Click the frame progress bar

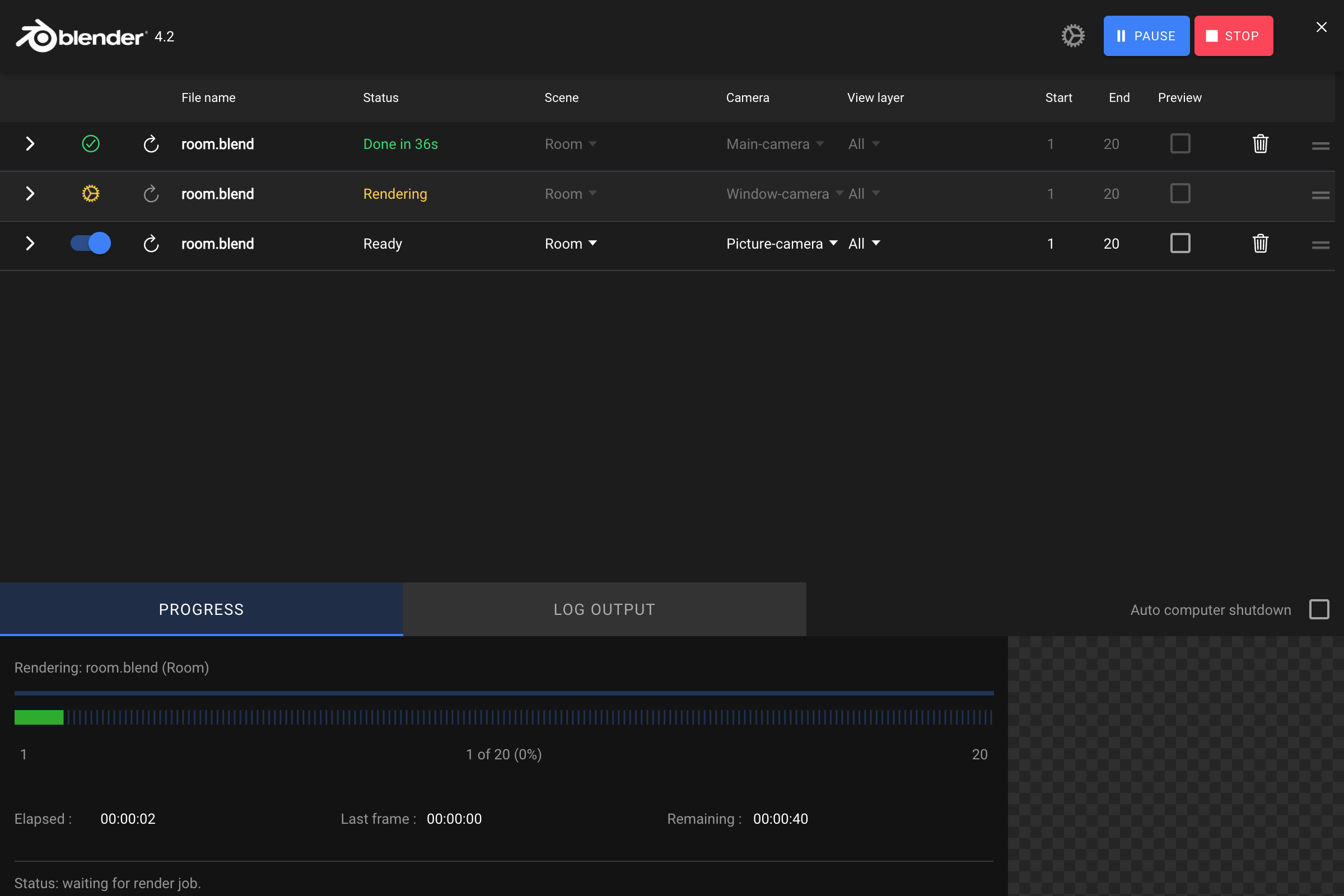point(503,718)
